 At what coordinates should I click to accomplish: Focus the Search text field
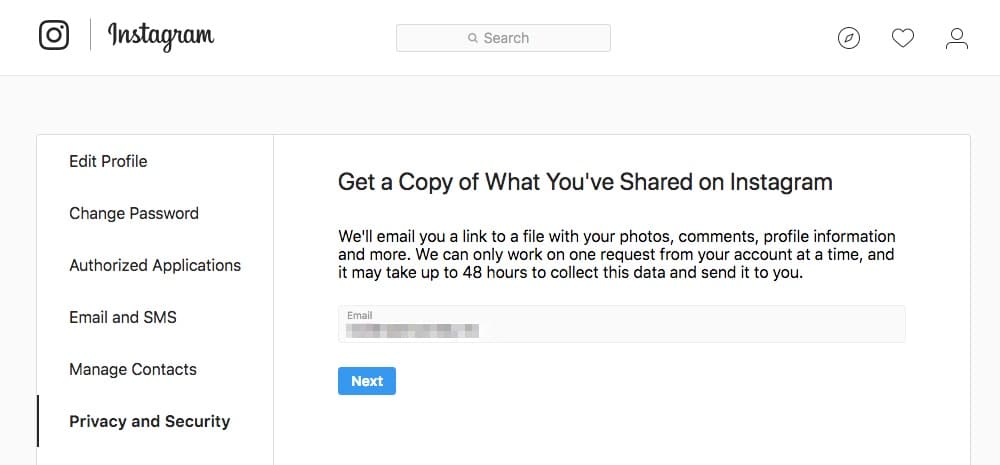coord(520,38)
